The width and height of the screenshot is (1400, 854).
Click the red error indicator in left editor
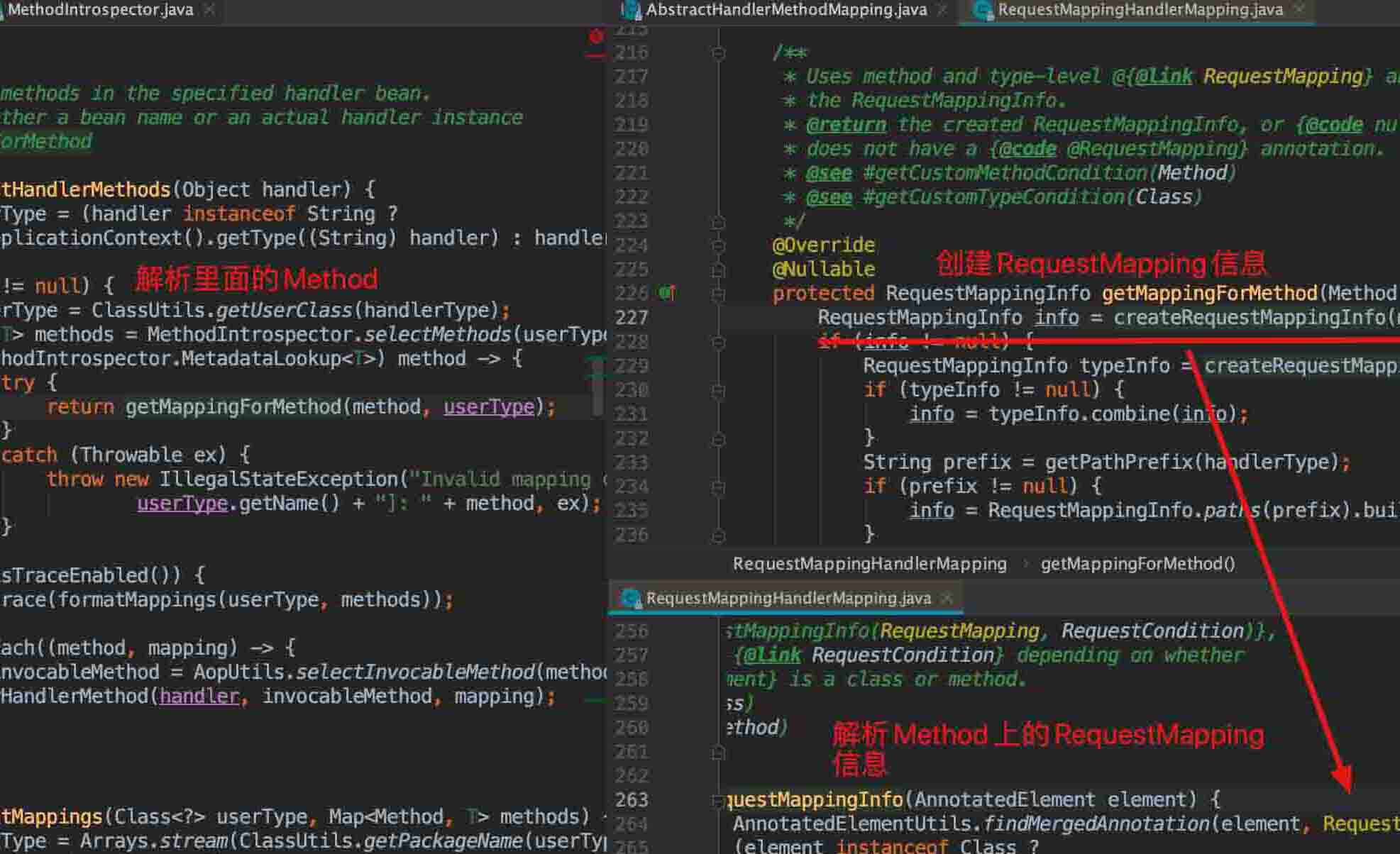596,36
